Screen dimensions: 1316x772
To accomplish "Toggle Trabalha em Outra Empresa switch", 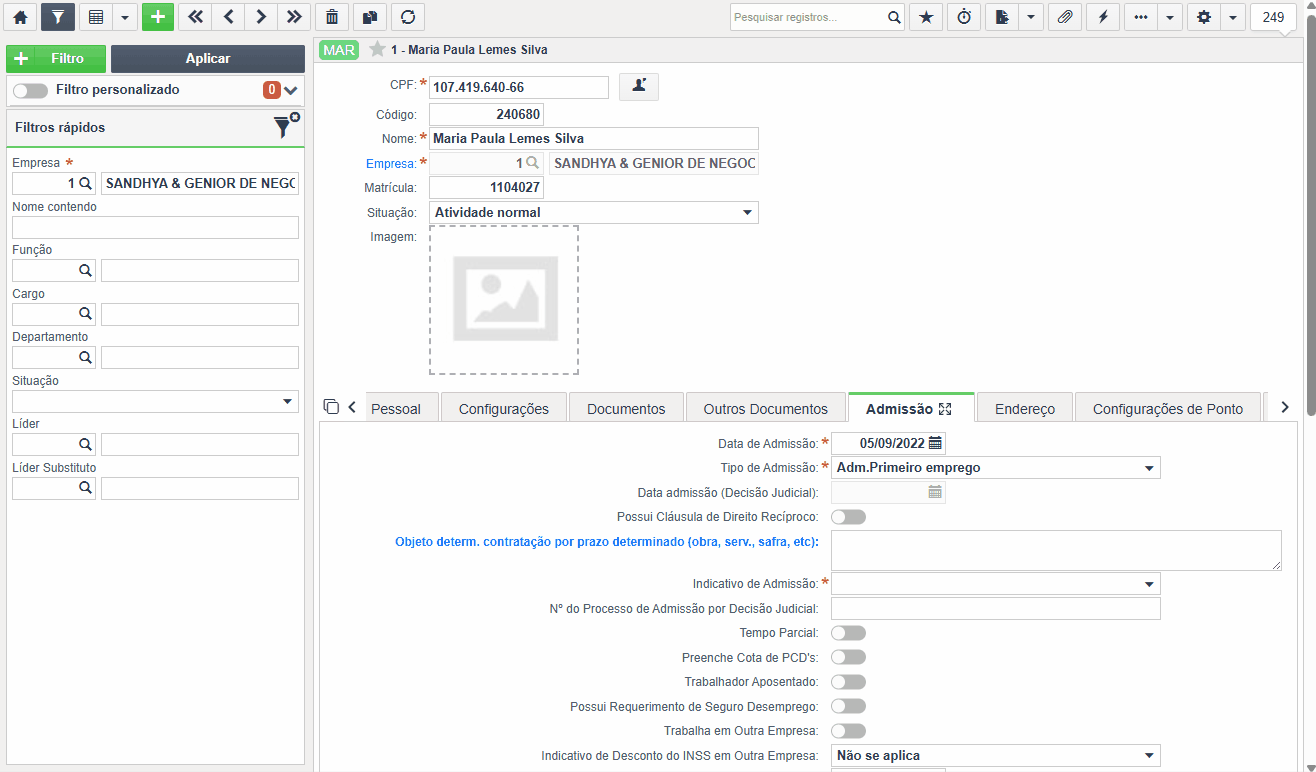I will pyautogui.click(x=848, y=731).
